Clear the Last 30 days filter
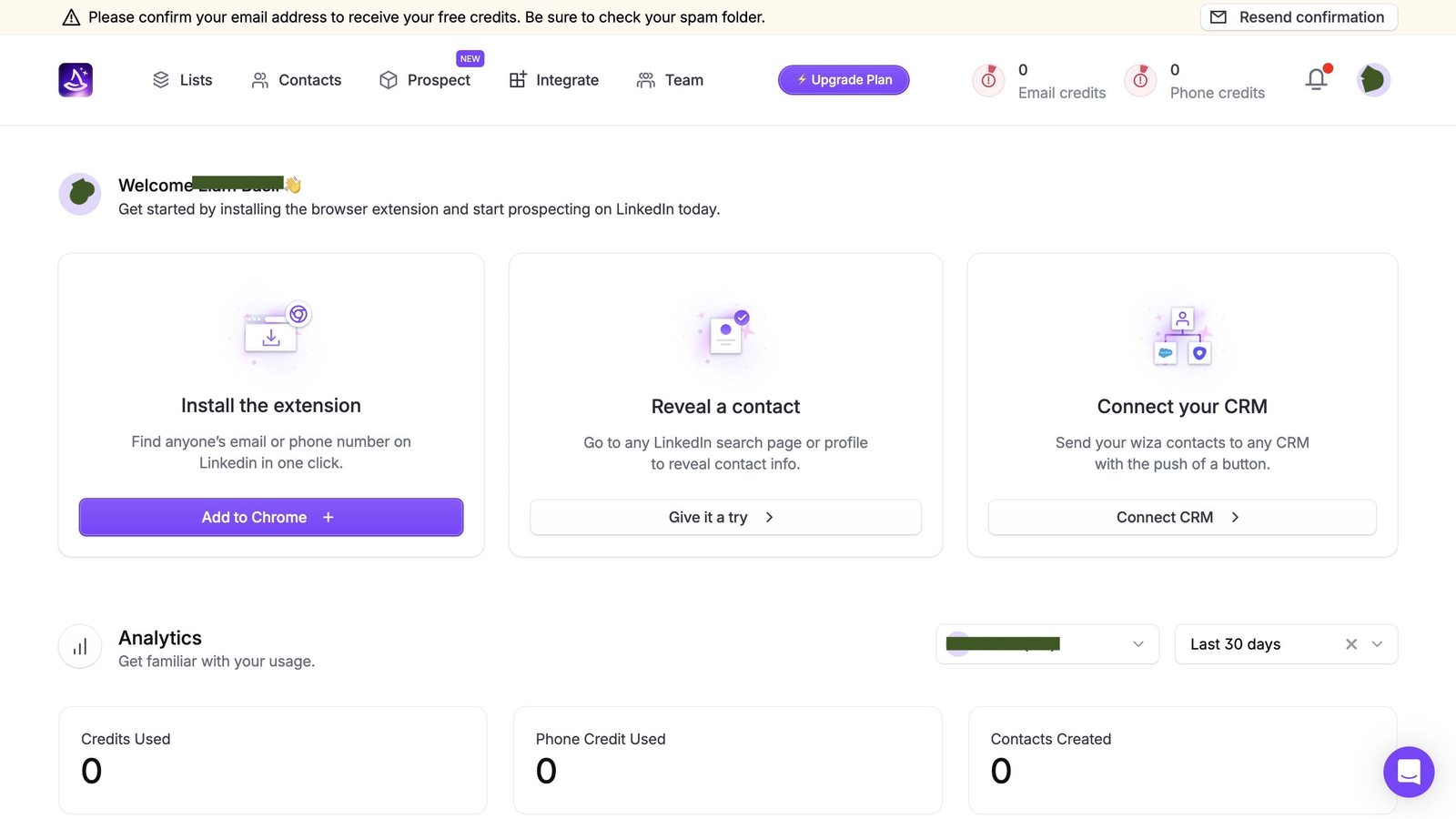Screen dimensions: 1456x819 [1351, 644]
